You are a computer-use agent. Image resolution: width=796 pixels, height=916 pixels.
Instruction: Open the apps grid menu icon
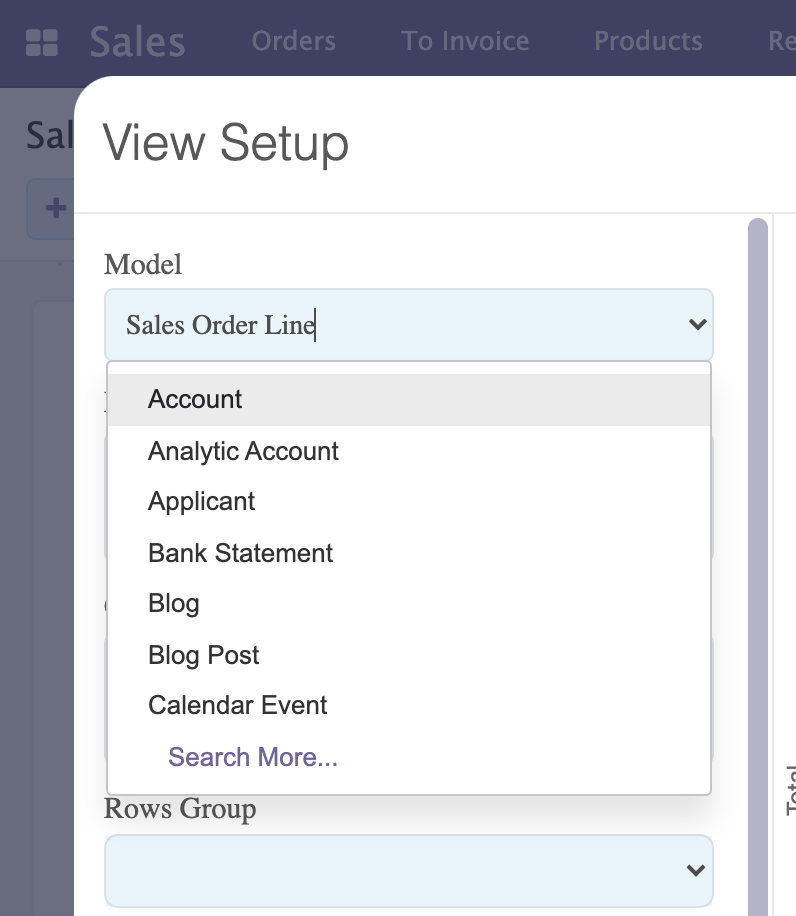click(42, 43)
